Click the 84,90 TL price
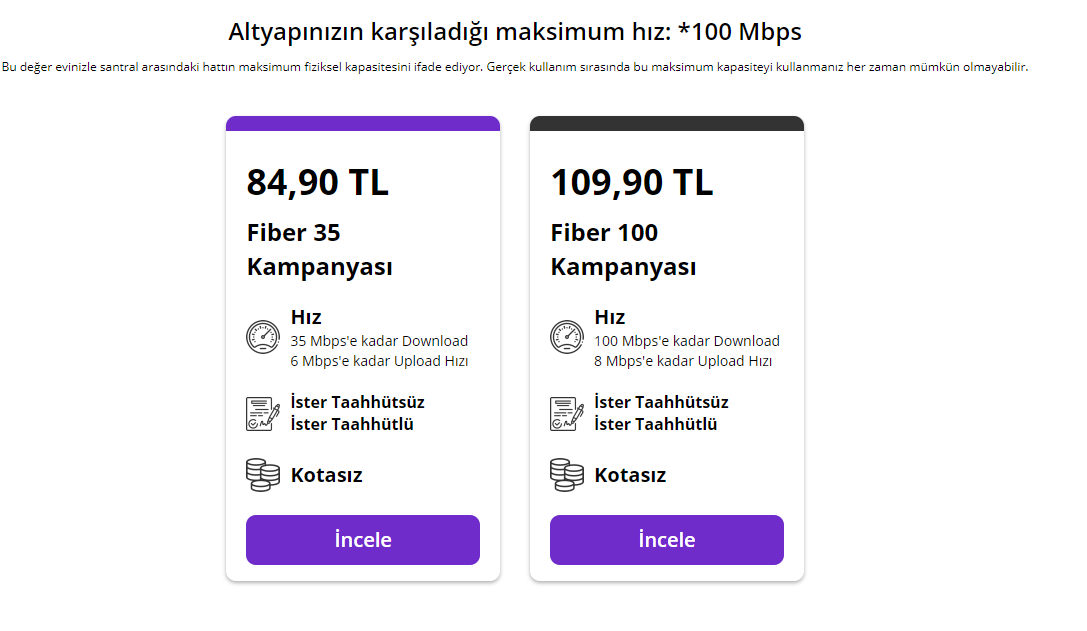Screen dimensions: 1087x631 [317, 183]
